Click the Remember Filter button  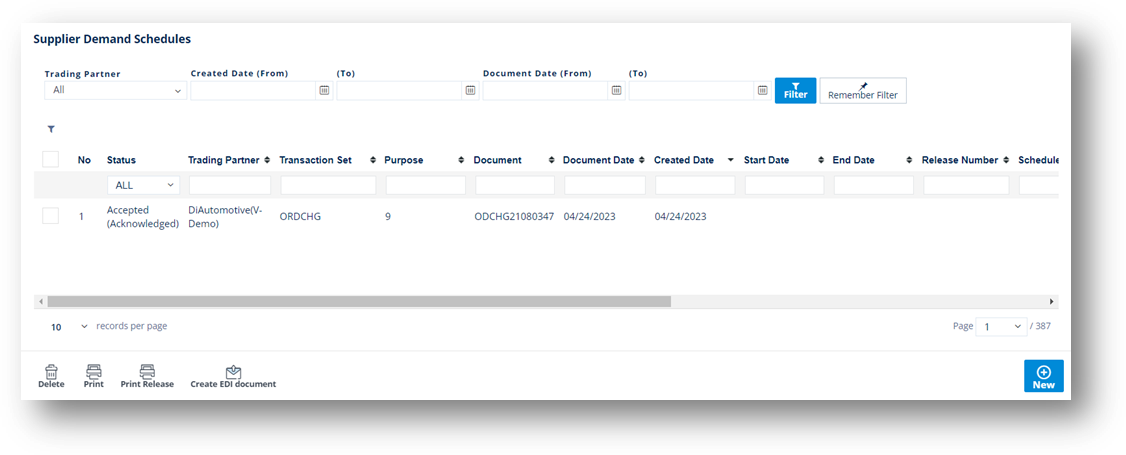[x=862, y=90]
